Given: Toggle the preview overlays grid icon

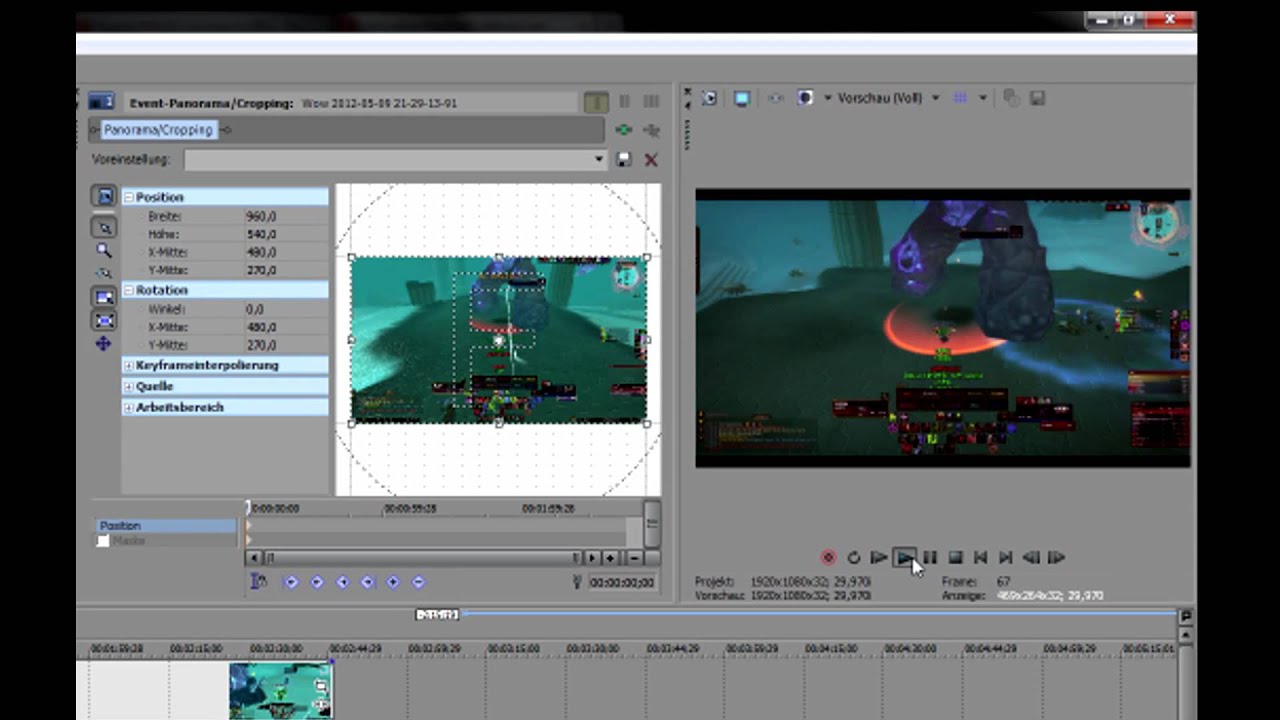Looking at the screenshot, I should click(960, 98).
